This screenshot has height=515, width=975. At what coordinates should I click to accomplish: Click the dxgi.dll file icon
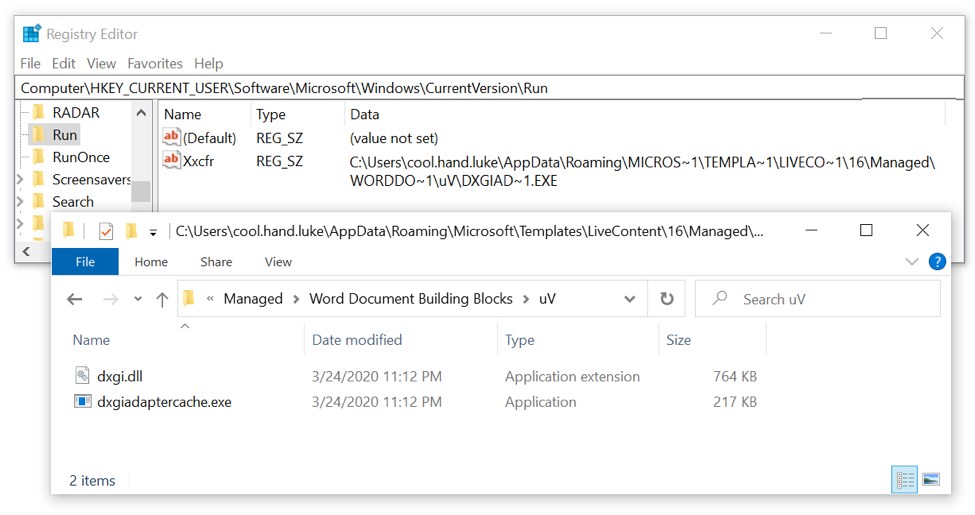click(x=83, y=377)
